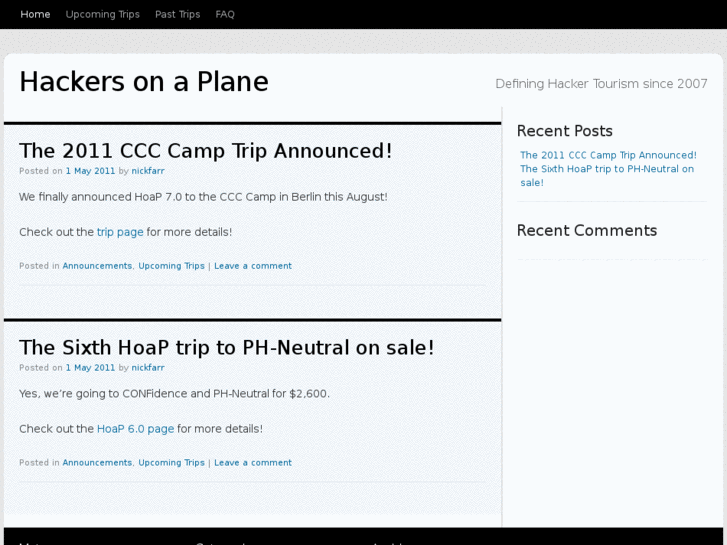Select Announcements category under second post
This screenshot has width=727, height=545.
coord(97,463)
